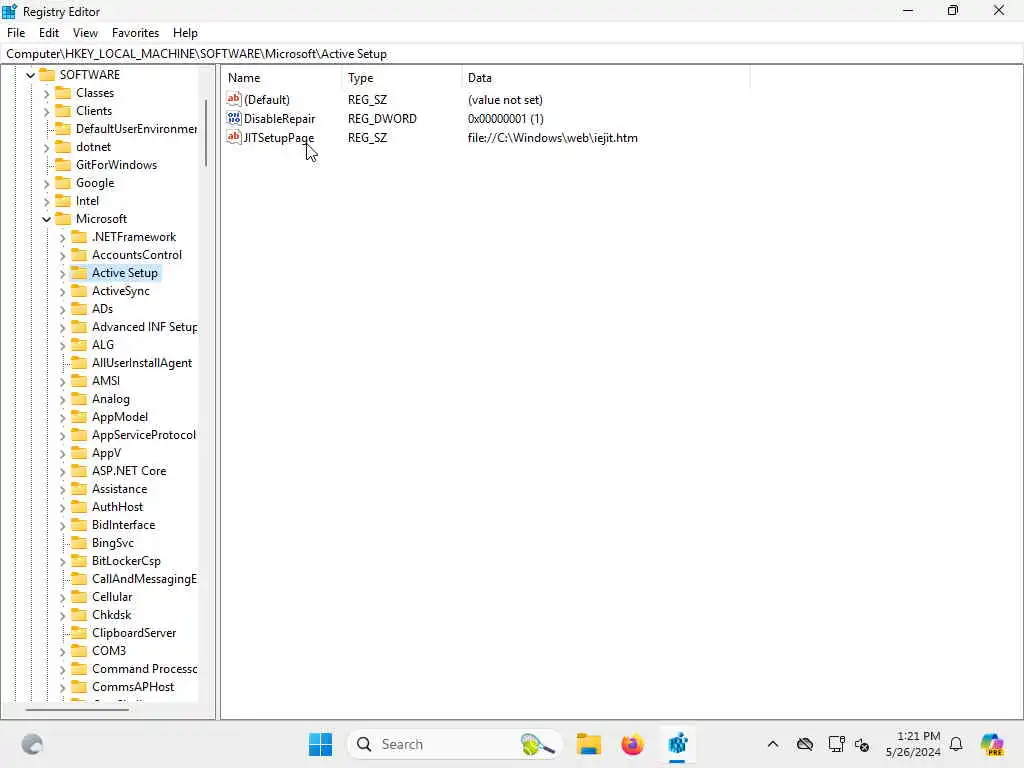Collapse the SOFTWARE key
This screenshot has height=768, width=1024.
click(x=30, y=75)
